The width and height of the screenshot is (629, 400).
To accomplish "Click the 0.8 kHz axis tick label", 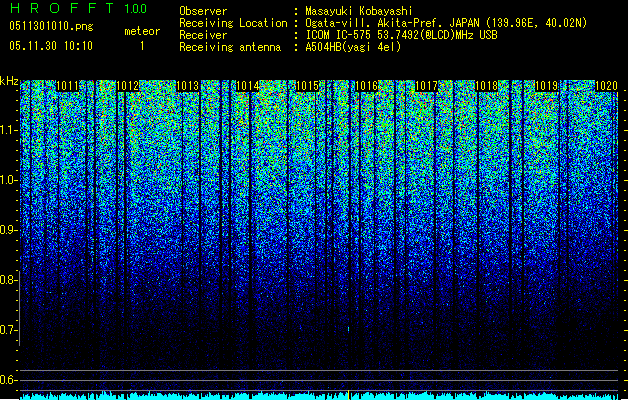I will pyautogui.click(x=9, y=280).
